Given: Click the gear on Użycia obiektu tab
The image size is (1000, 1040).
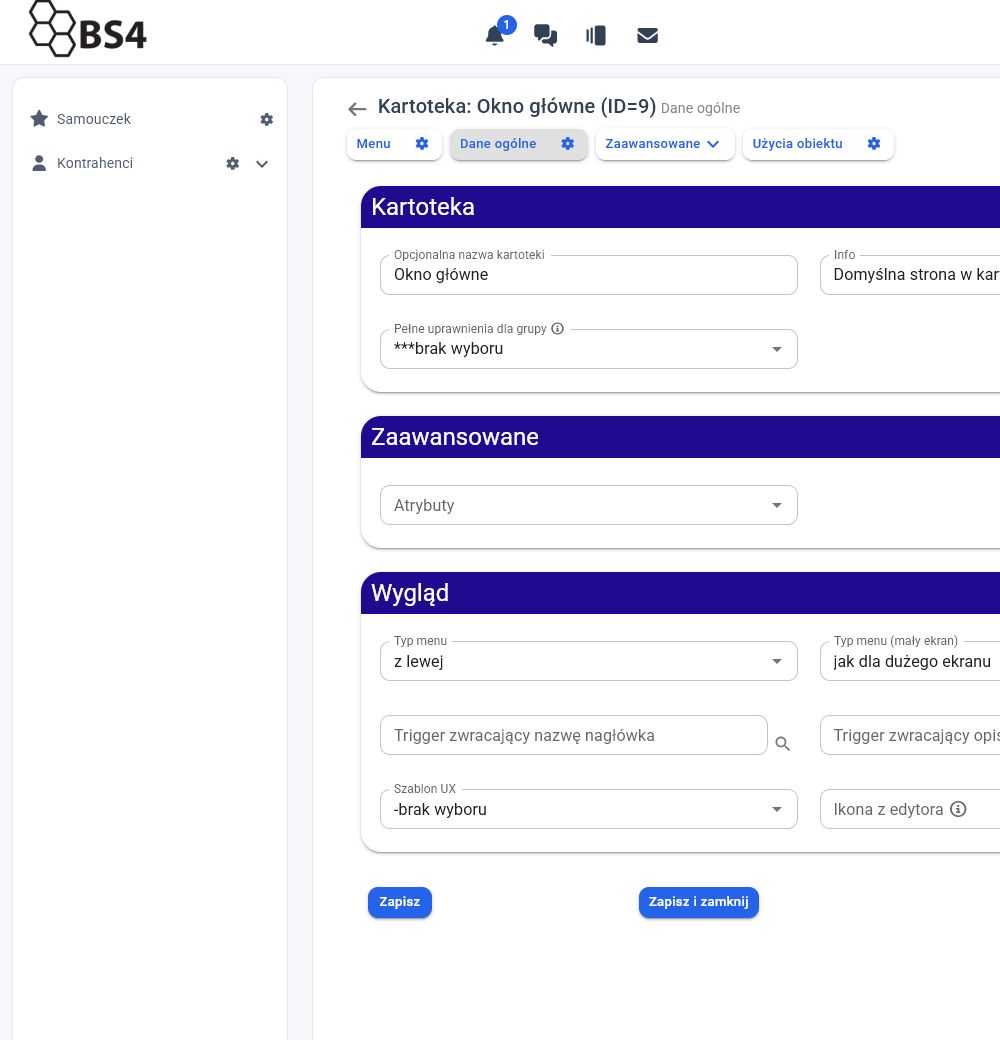Looking at the screenshot, I should point(874,143).
